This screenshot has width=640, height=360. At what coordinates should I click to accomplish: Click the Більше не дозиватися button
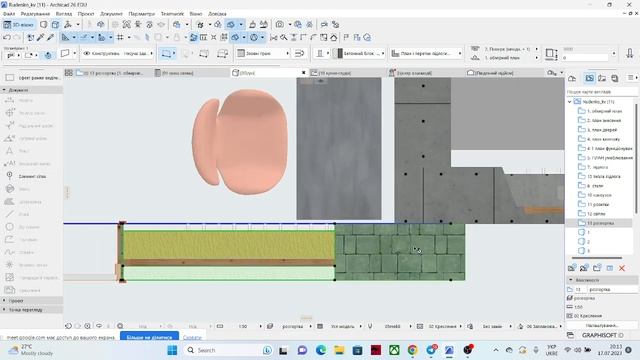149,338
